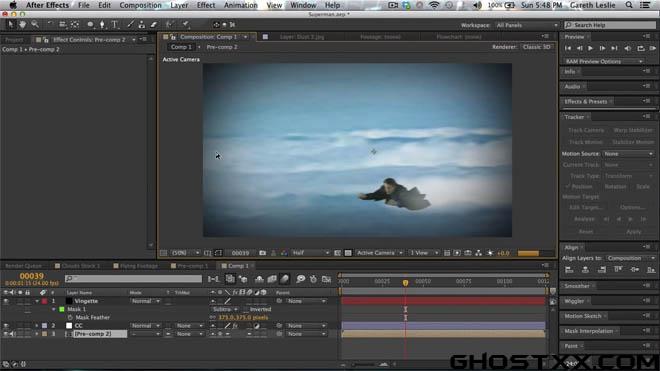Viewport: 660px width, 371px height.
Task: Select the Rotation tool in toolbar
Action: [50, 24]
